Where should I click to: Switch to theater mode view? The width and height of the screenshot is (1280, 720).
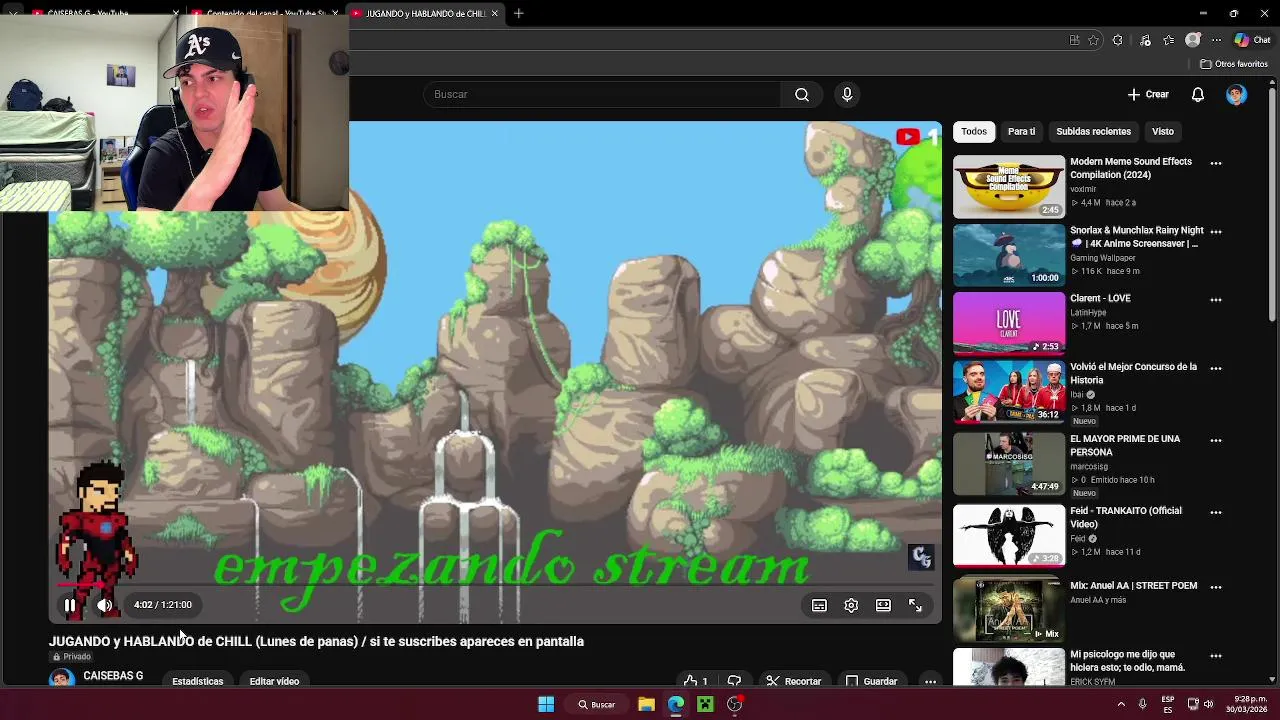click(x=883, y=605)
